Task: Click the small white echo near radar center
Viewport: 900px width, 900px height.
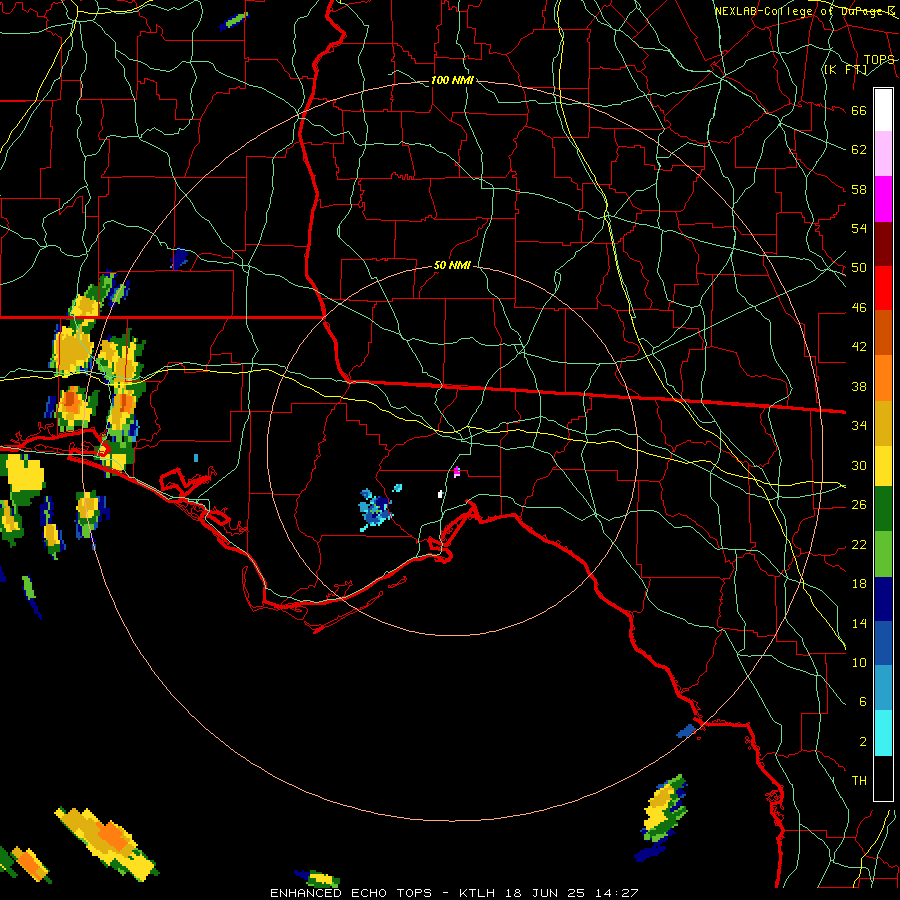Action: pos(440,494)
